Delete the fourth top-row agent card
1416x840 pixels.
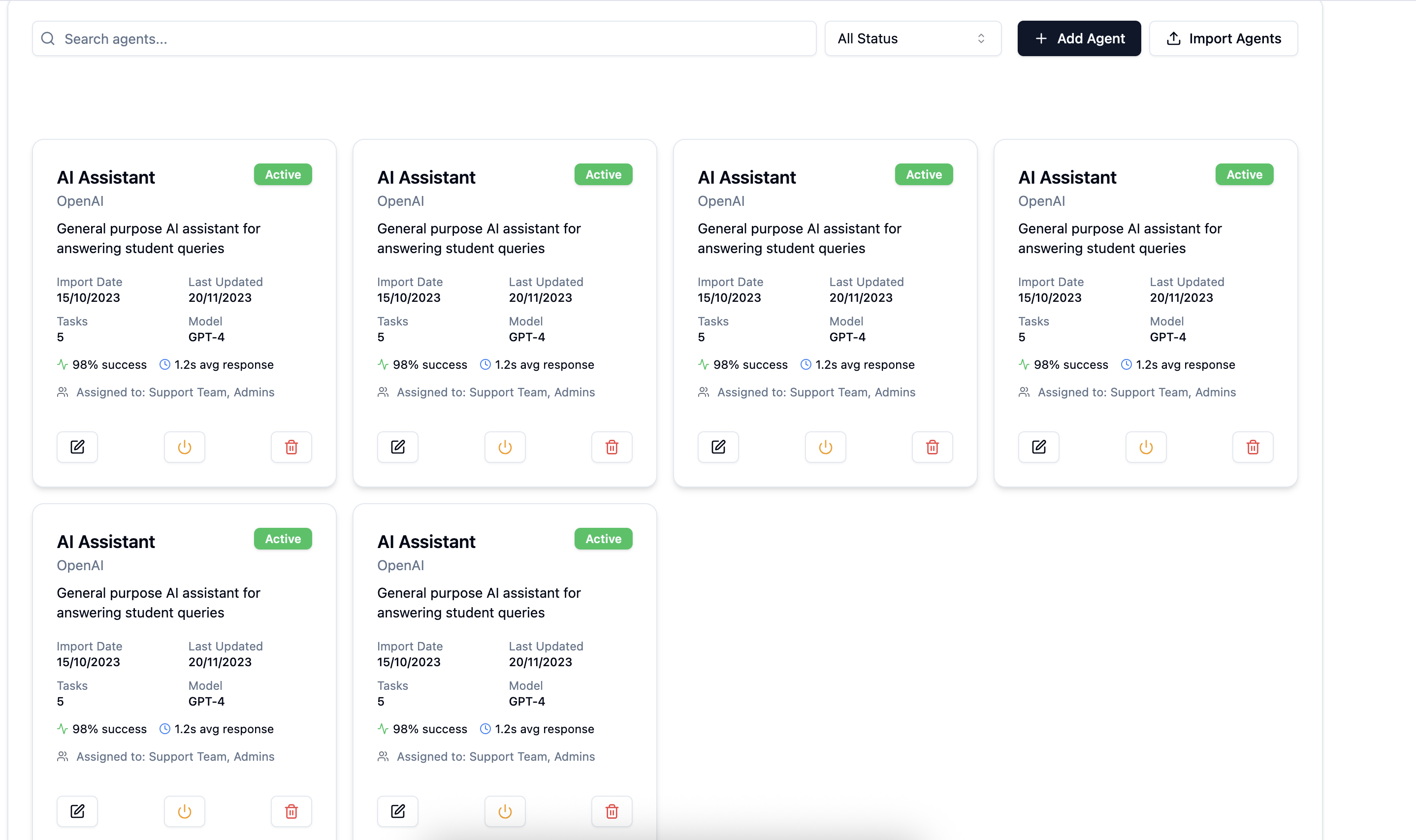[1253, 447]
